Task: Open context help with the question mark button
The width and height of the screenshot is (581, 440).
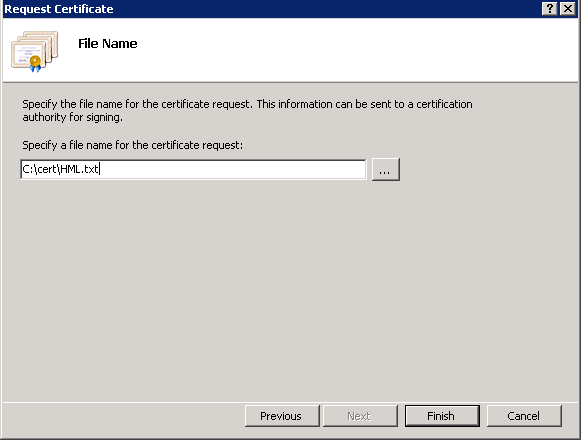Action: pos(550,9)
